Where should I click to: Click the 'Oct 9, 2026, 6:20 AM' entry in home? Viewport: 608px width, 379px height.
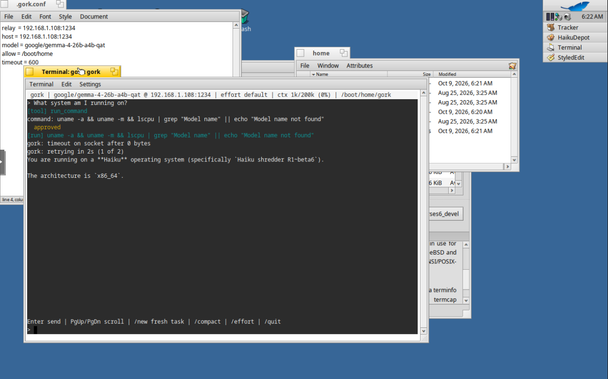(465, 112)
